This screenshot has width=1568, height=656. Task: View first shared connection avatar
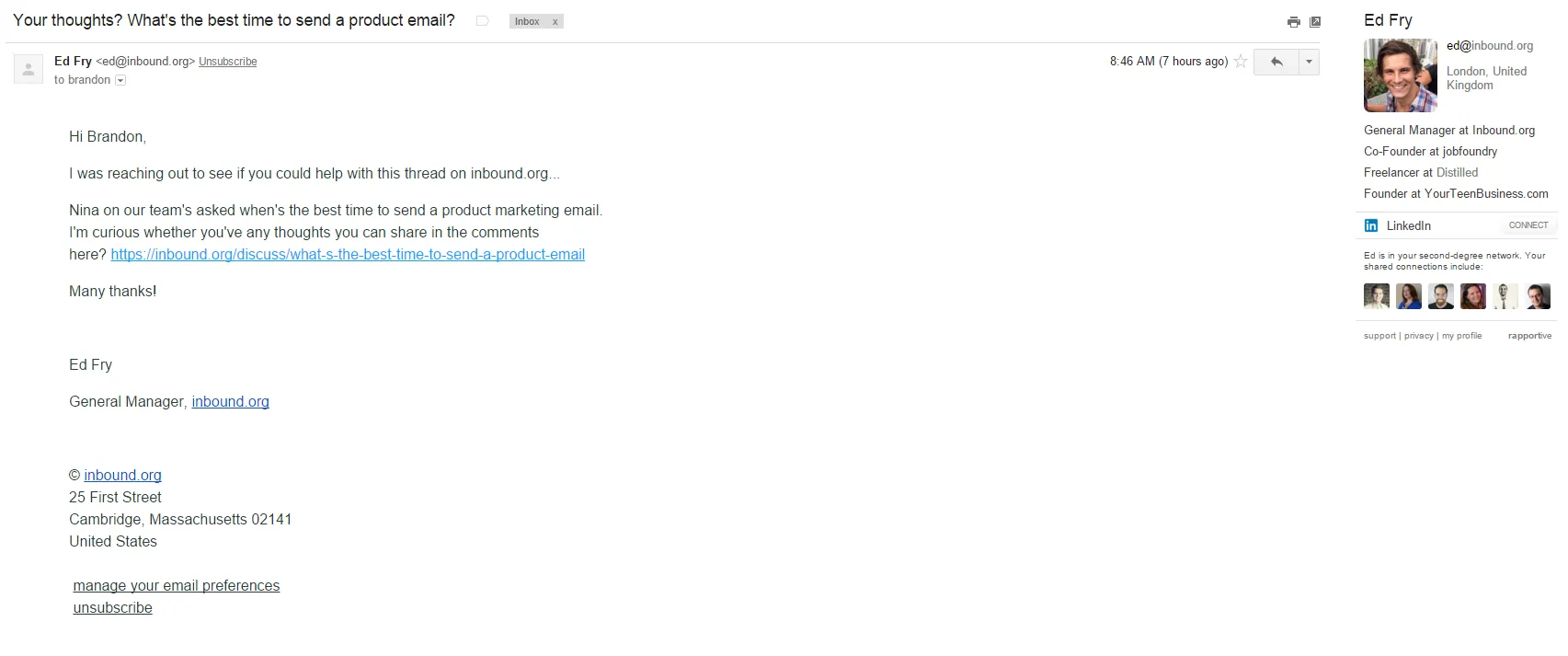tap(1377, 296)
